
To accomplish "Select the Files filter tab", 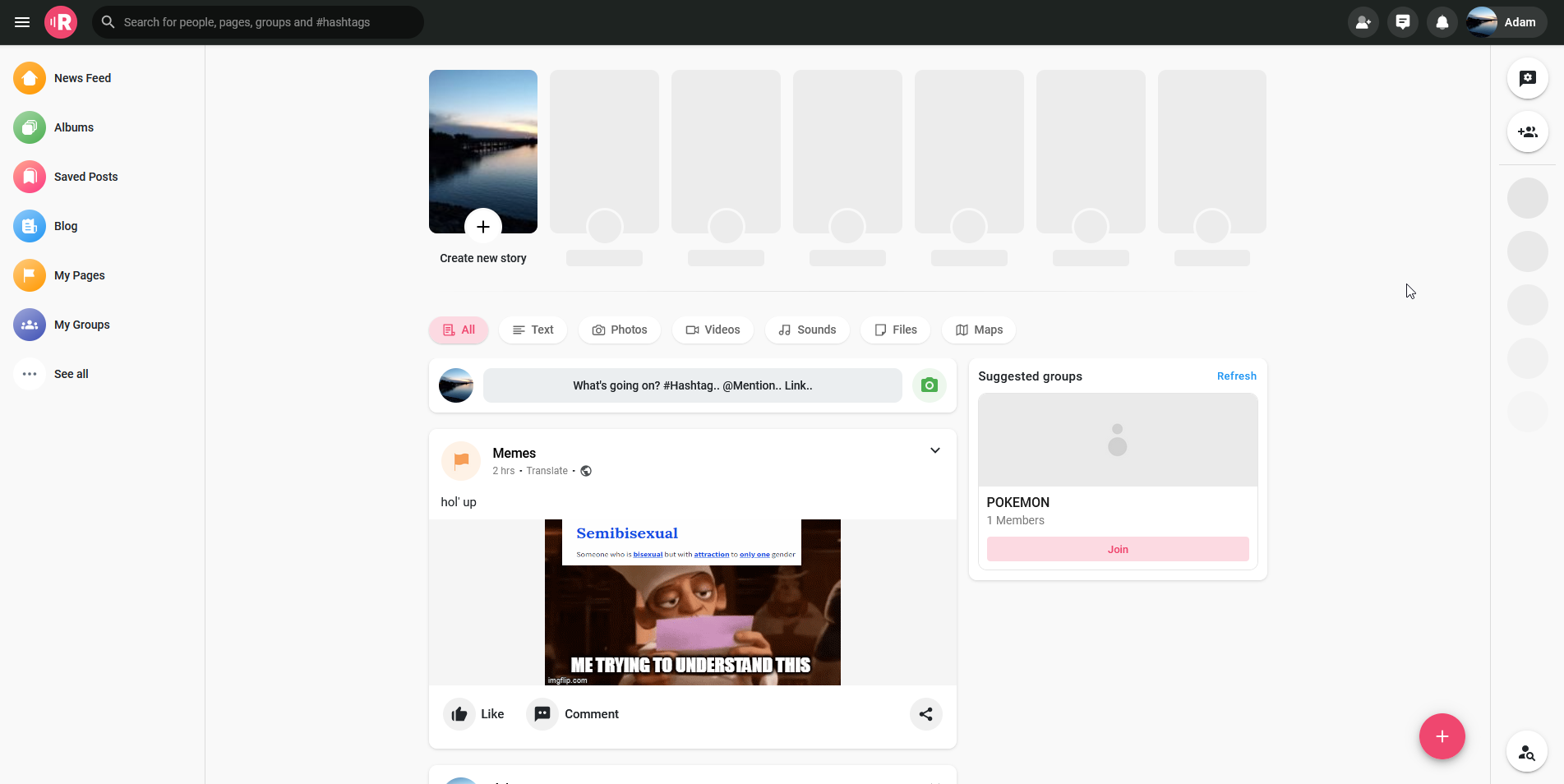I will tap(895, 330).
